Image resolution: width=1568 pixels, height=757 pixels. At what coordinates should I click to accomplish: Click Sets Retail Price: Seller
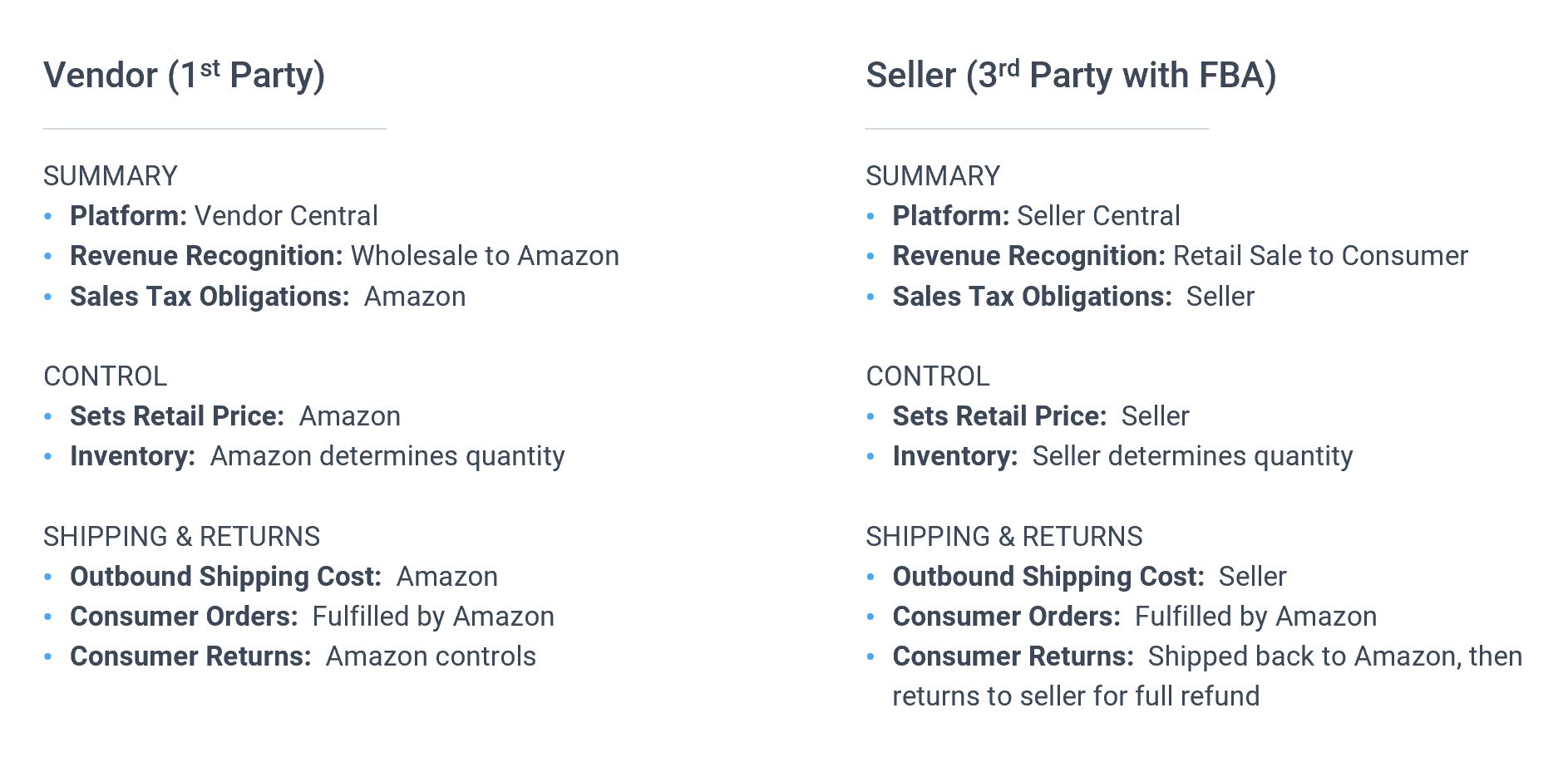[1041, 416]
